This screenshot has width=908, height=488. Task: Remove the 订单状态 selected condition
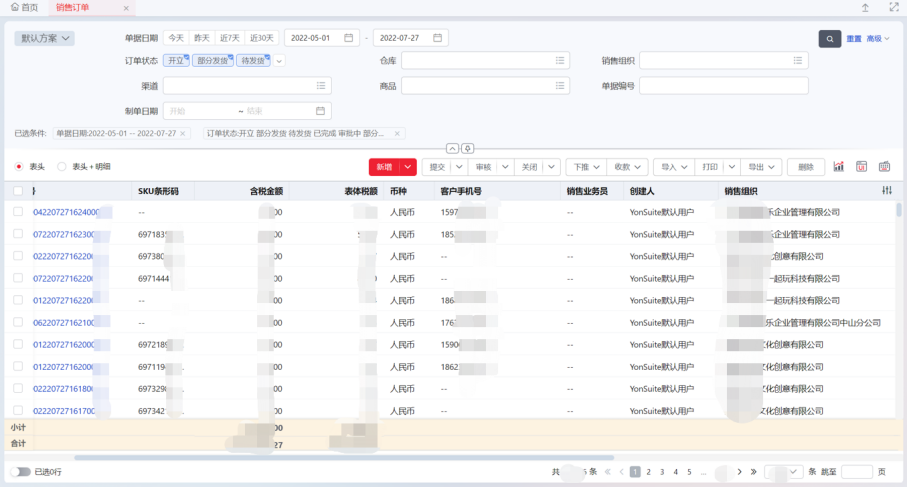[x=397, y=133]
